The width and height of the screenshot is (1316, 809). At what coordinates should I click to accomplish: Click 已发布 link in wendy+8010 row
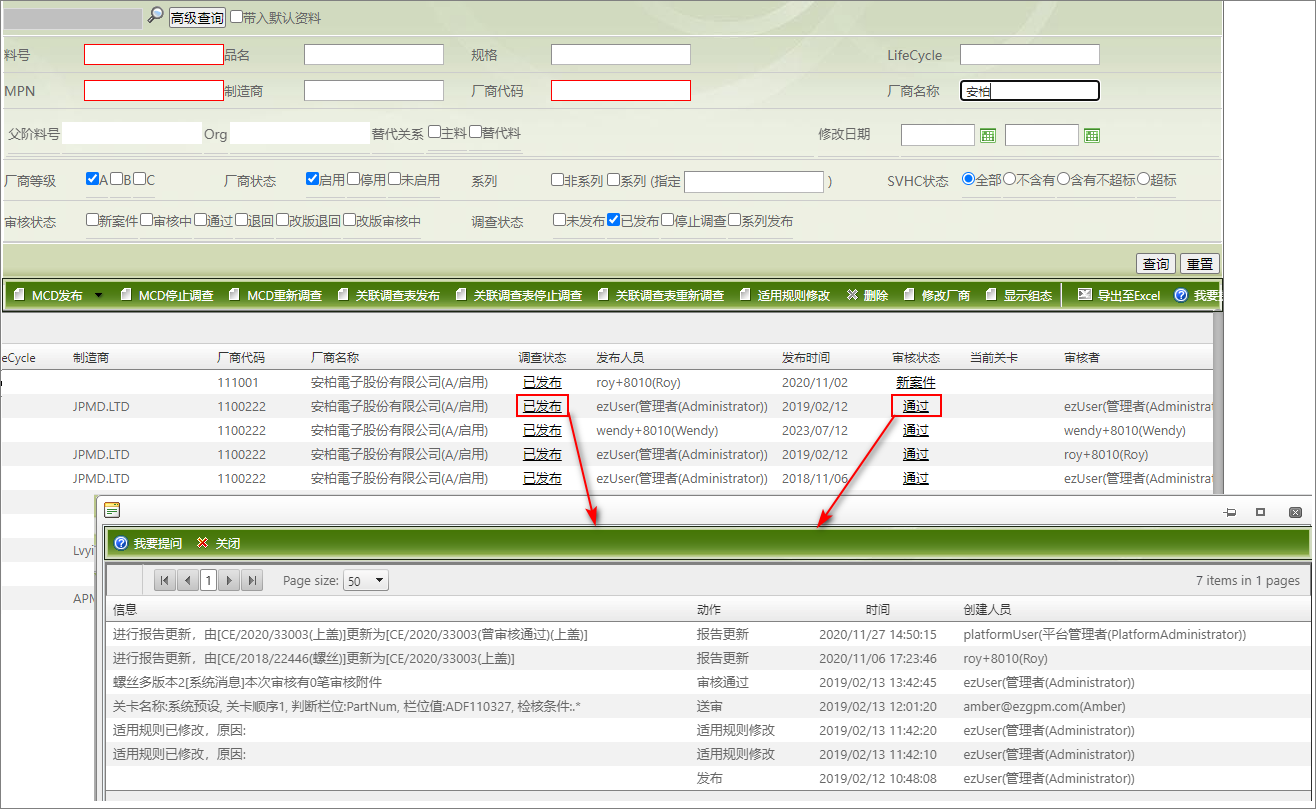[542, 430]
